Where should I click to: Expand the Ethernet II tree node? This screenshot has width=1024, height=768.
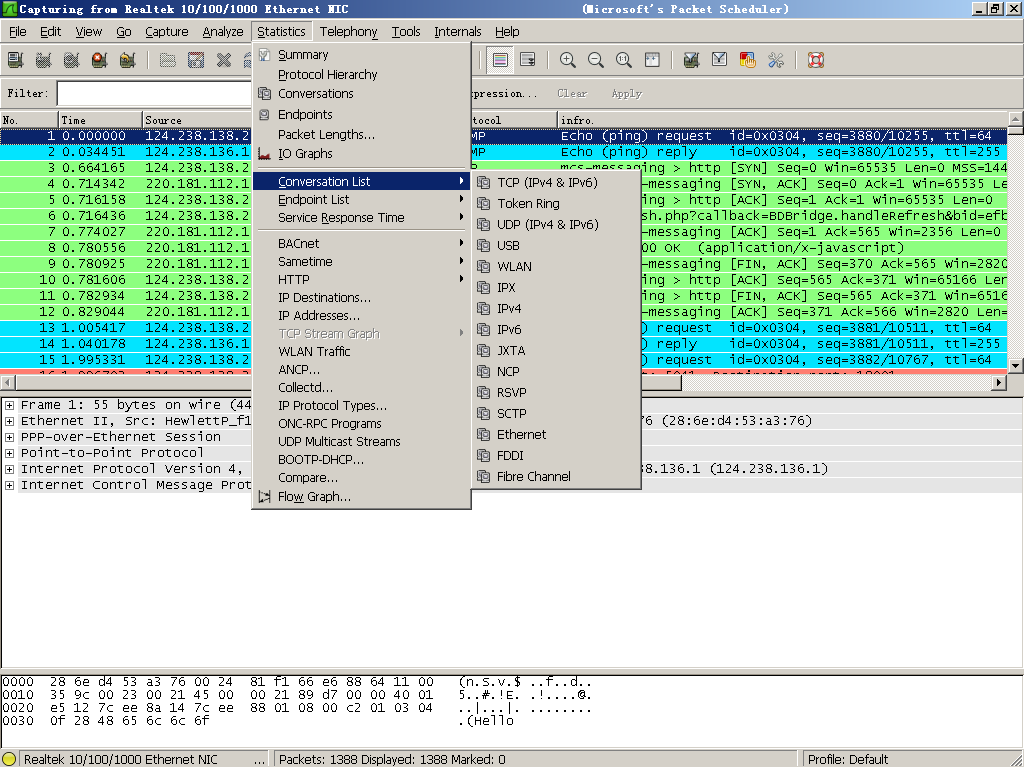tap(10, 421)
